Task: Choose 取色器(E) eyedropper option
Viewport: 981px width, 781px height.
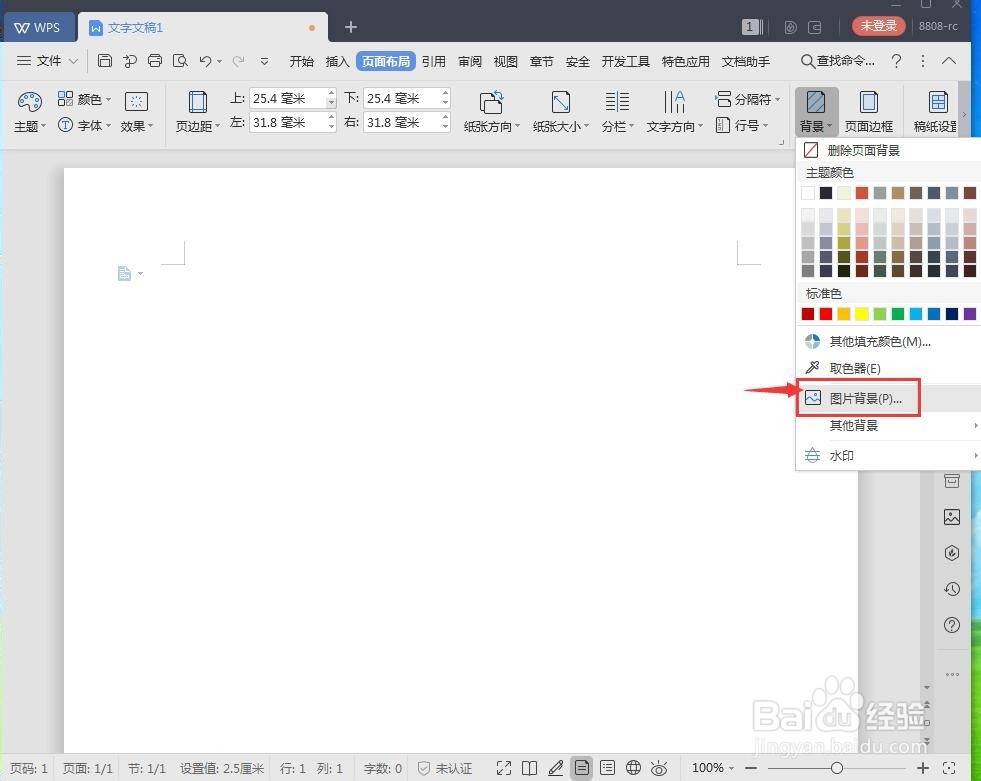Action: click(x=888, y=368)
